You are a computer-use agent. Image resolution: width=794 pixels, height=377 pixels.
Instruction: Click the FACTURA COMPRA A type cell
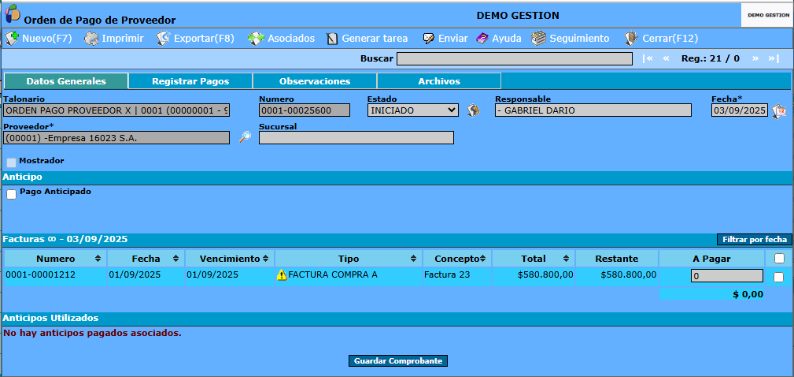348,275
